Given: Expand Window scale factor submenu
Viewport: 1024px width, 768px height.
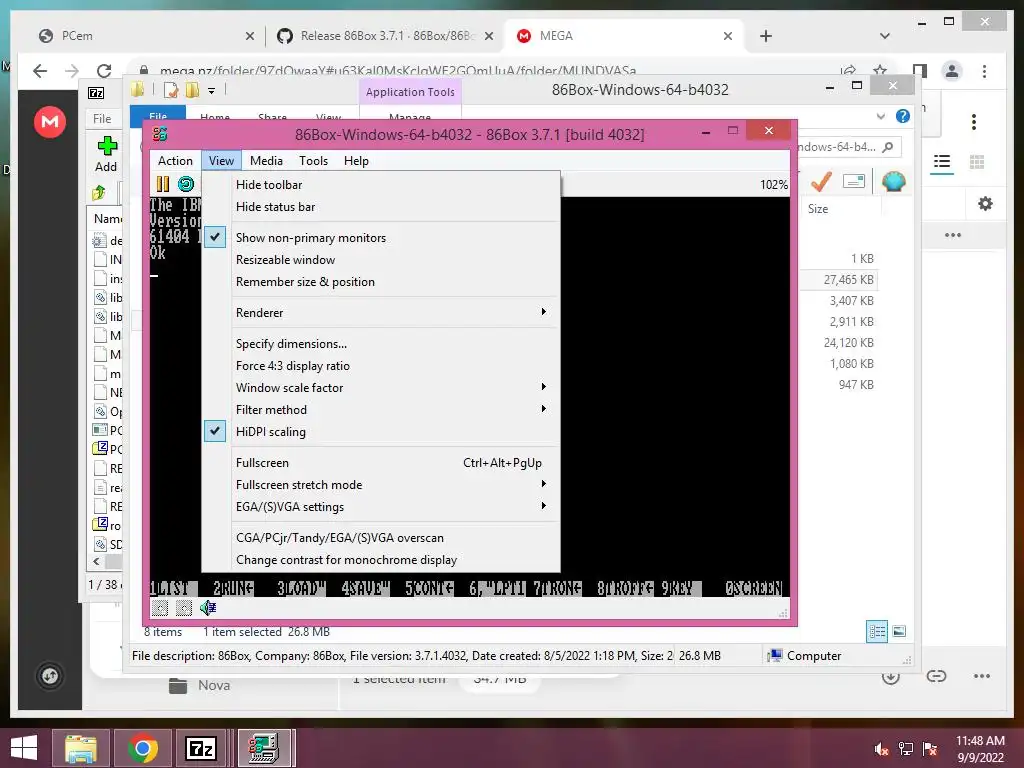Looking at the screenshot, I should coord(381,388).
